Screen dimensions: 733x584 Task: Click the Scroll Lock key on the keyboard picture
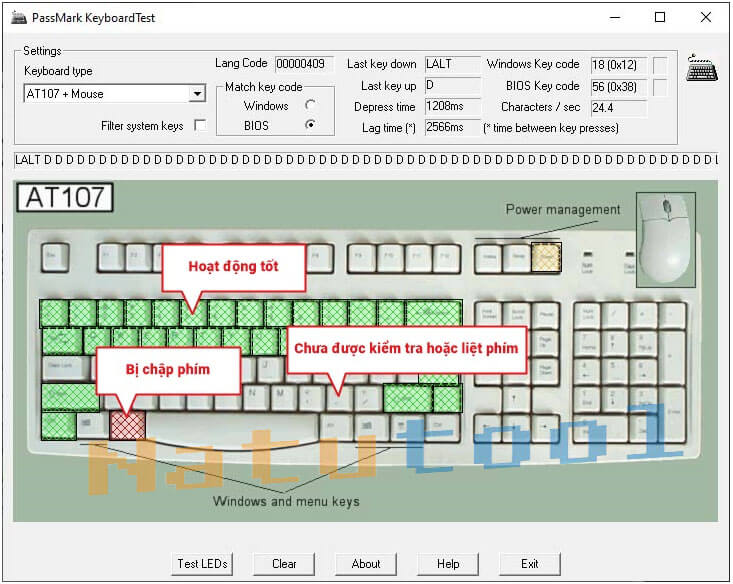[x=517, y=314]
